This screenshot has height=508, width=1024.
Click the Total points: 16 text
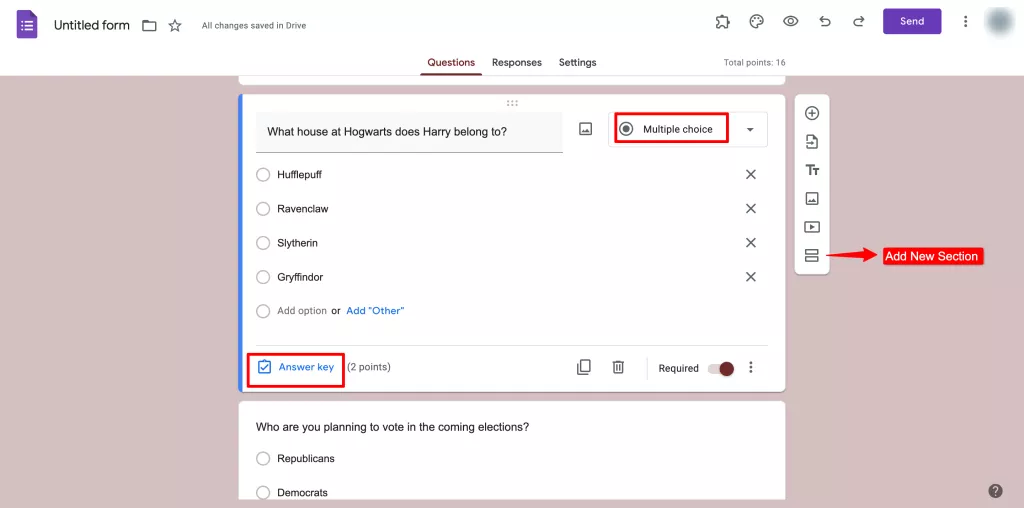[754, 63]
